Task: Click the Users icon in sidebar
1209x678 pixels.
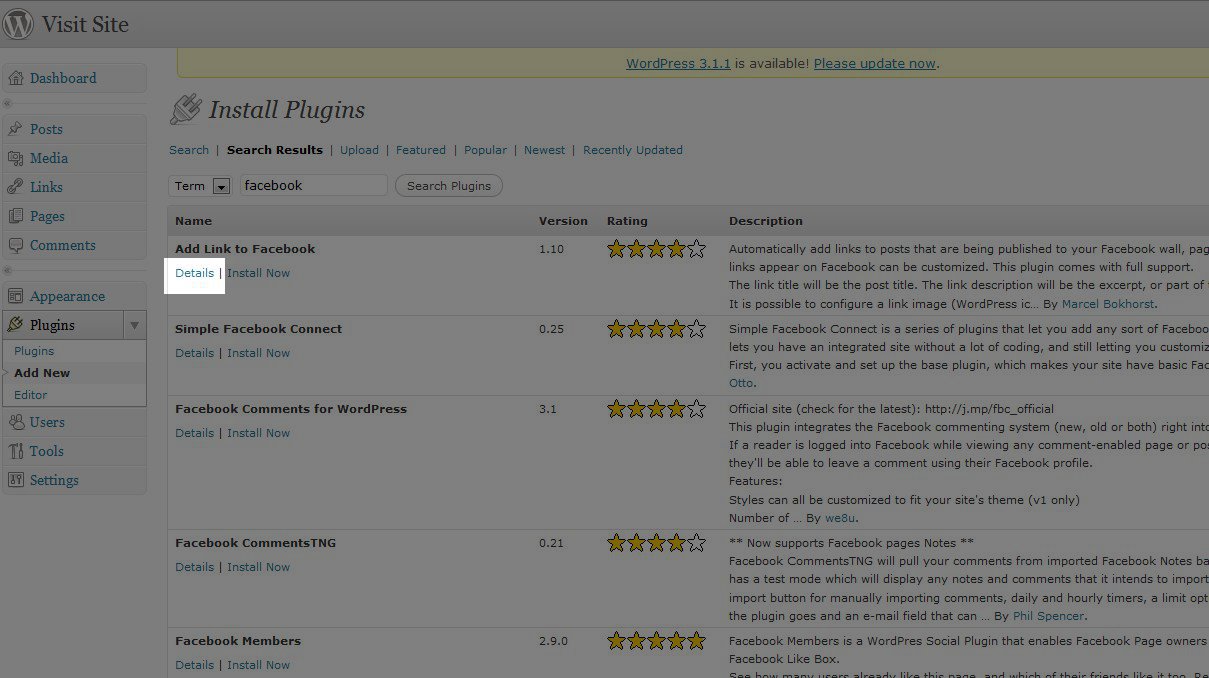Action: pos(16,422)
